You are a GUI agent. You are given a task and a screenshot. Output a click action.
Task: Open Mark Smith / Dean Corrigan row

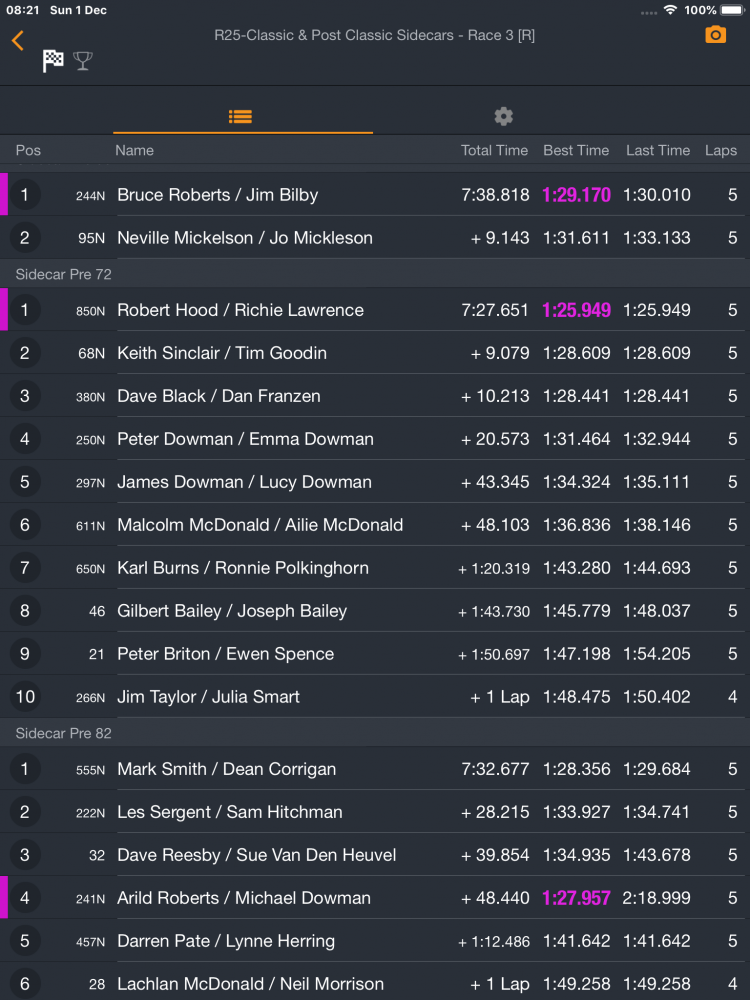(x=226, y=769)
